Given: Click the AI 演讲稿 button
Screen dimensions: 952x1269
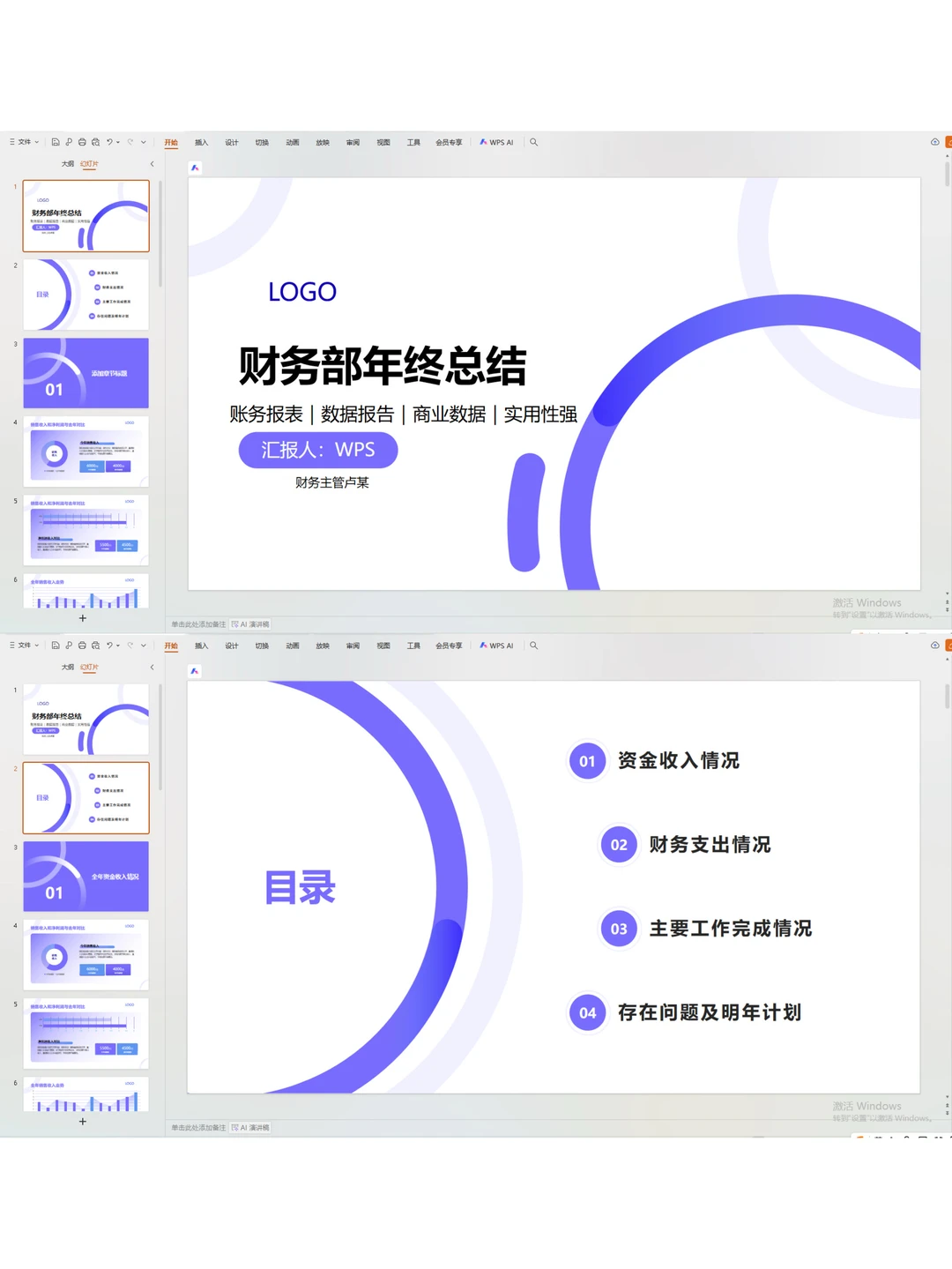Looking at the screenshot, I should click(249, 623).
